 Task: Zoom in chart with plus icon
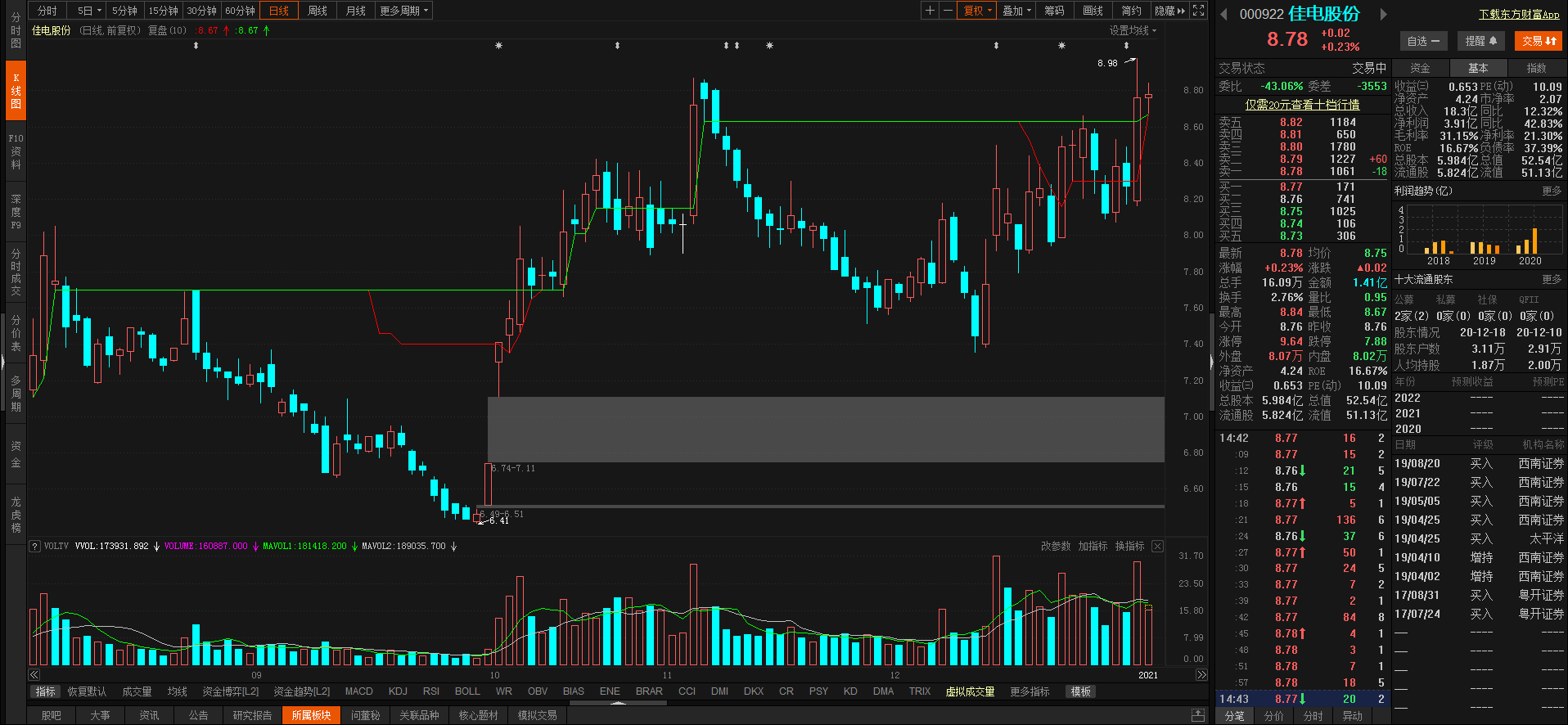930,11
